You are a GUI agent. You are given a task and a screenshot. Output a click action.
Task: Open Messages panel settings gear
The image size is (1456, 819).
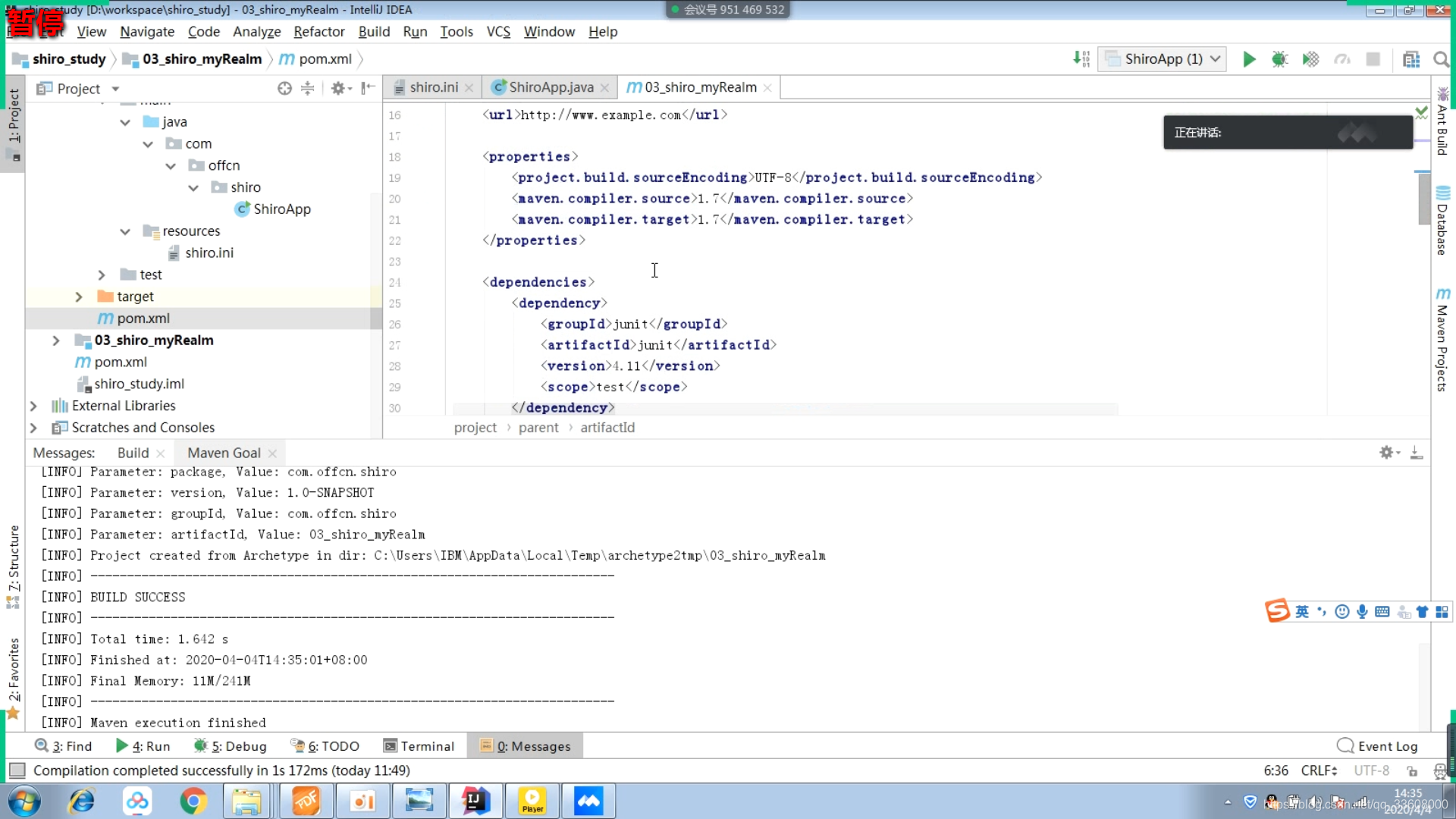point(1389,453)
